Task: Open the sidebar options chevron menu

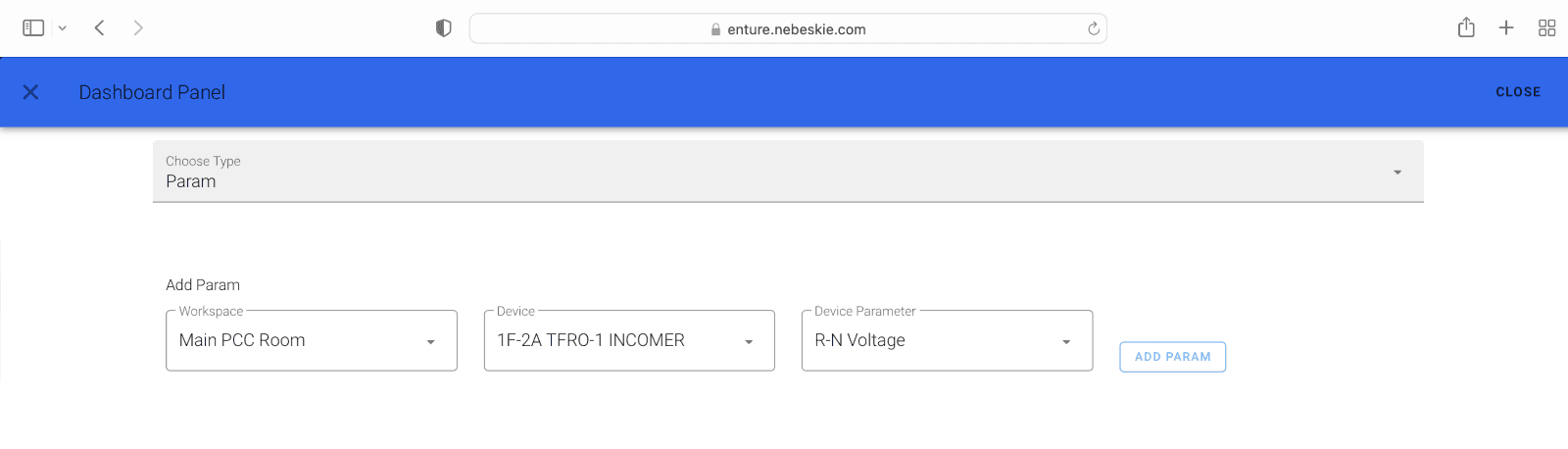Action: tap(63, 28)
